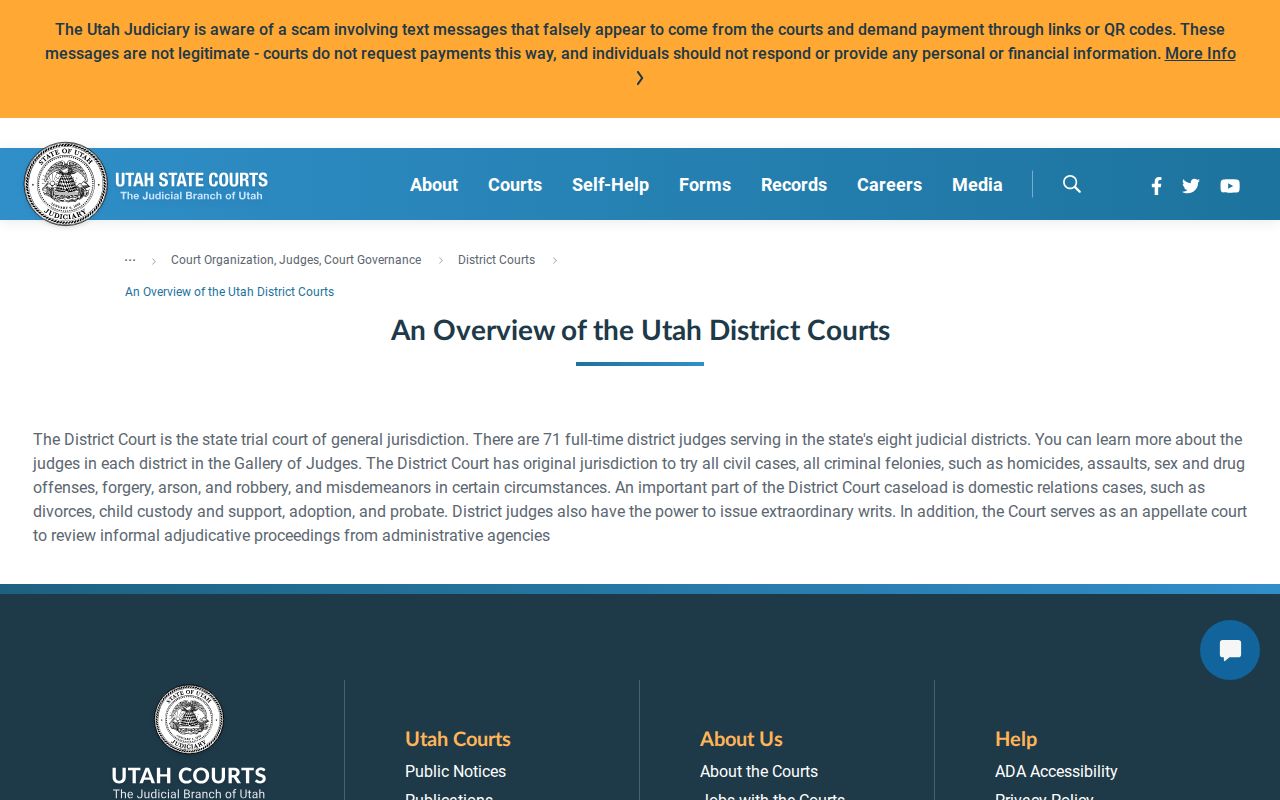This screenshot has height=800, width=1280.
Task: Click the UTAH STATE COURTS header title text
Action: coord(191,180)
